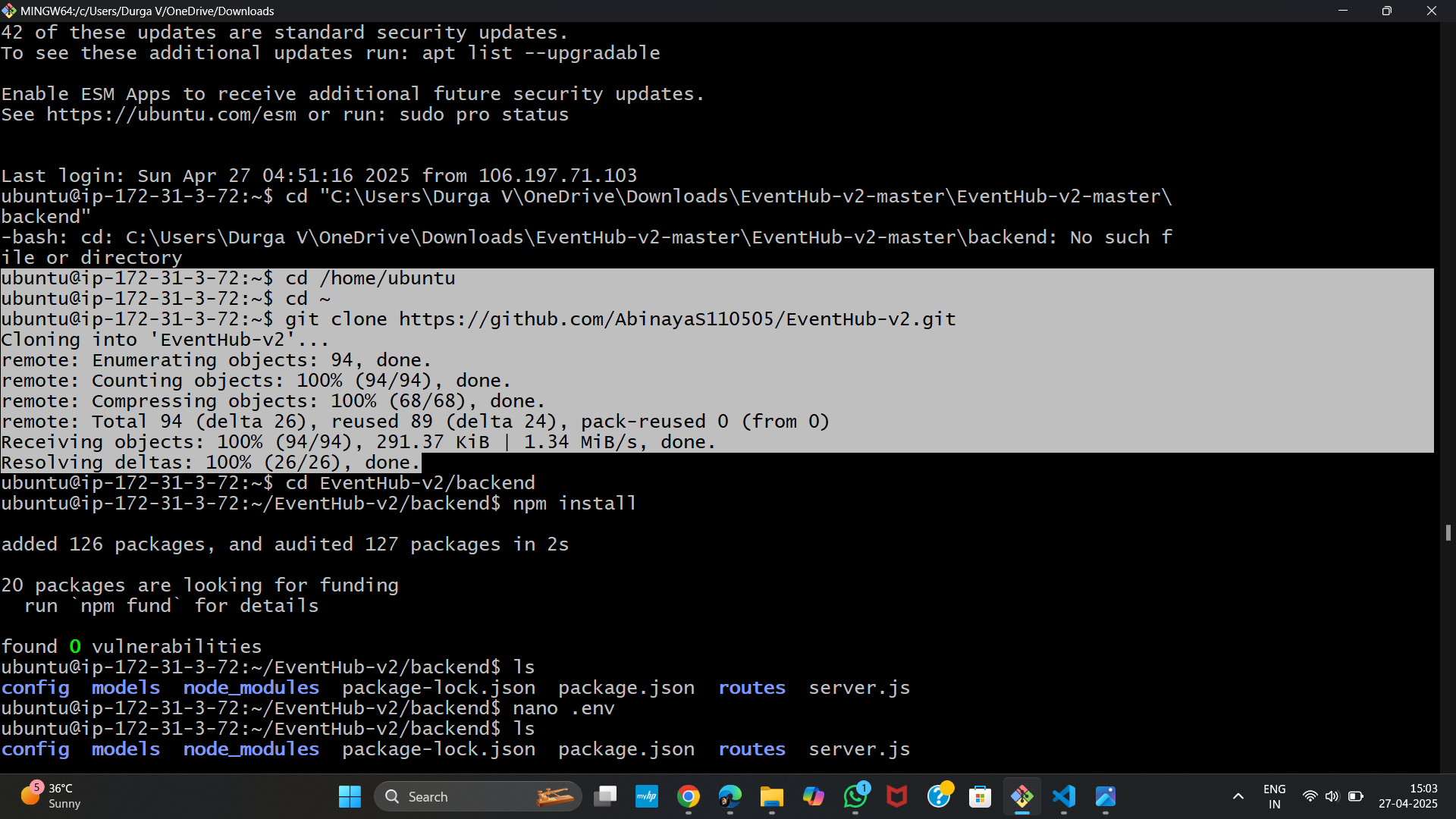The width and height of the screenshot is (1456, 819).
Task: Click the first 'server.js' file name
Action: (859, 688)
